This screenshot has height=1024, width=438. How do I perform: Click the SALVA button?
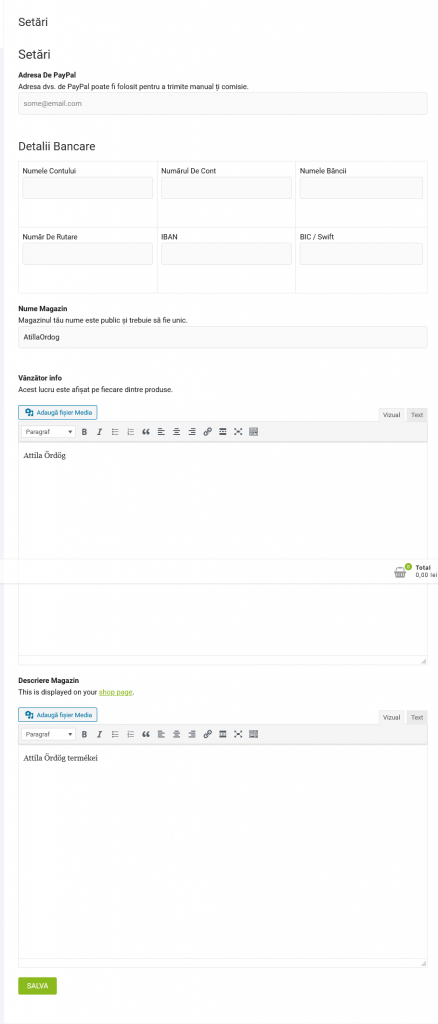(37, 985)
